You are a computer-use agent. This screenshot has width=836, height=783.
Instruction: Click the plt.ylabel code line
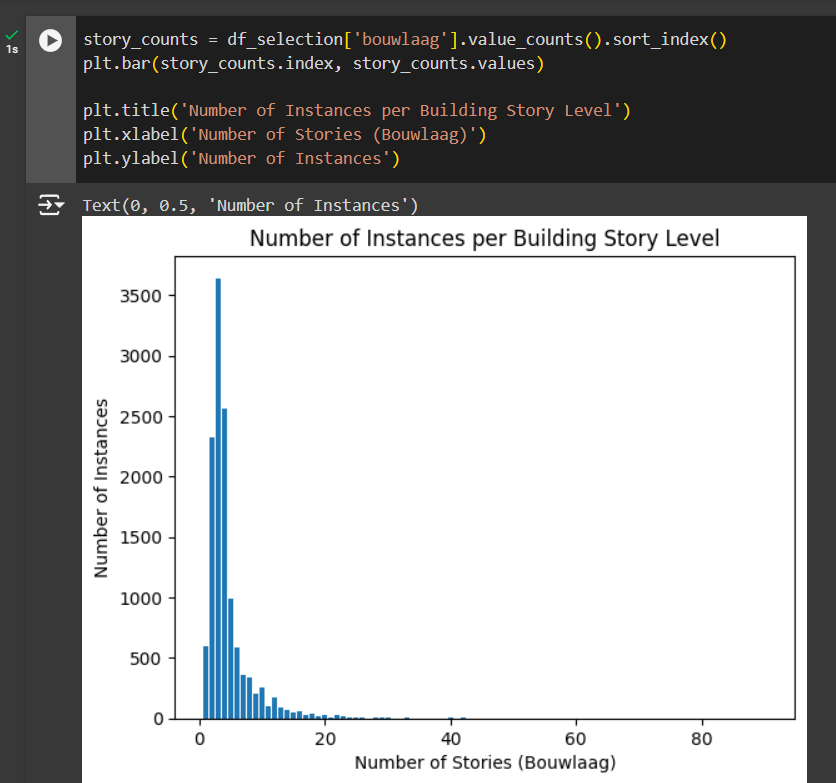point(241,158)
